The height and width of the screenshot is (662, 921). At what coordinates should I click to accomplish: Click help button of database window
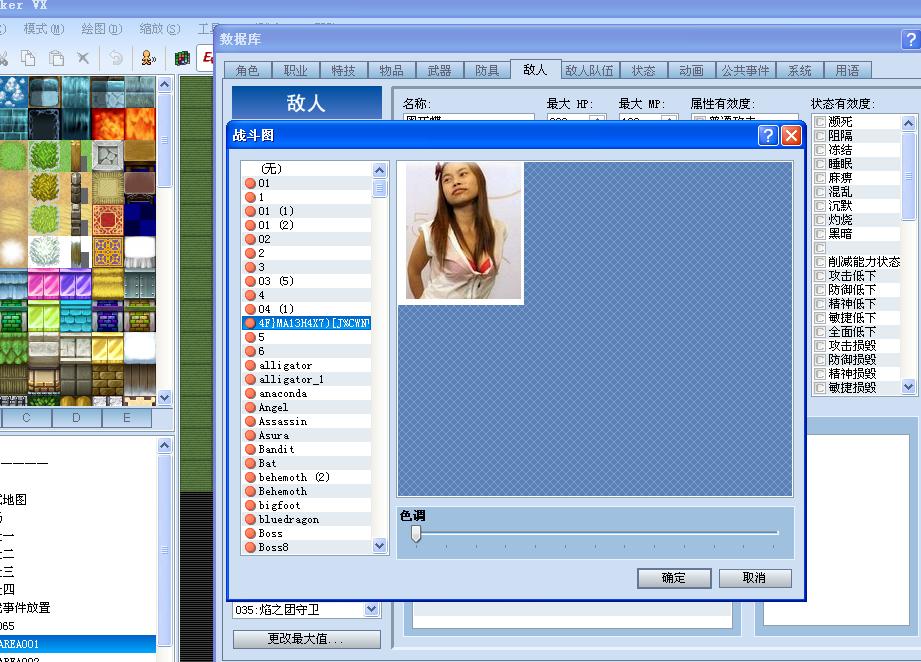pos(910,39)
